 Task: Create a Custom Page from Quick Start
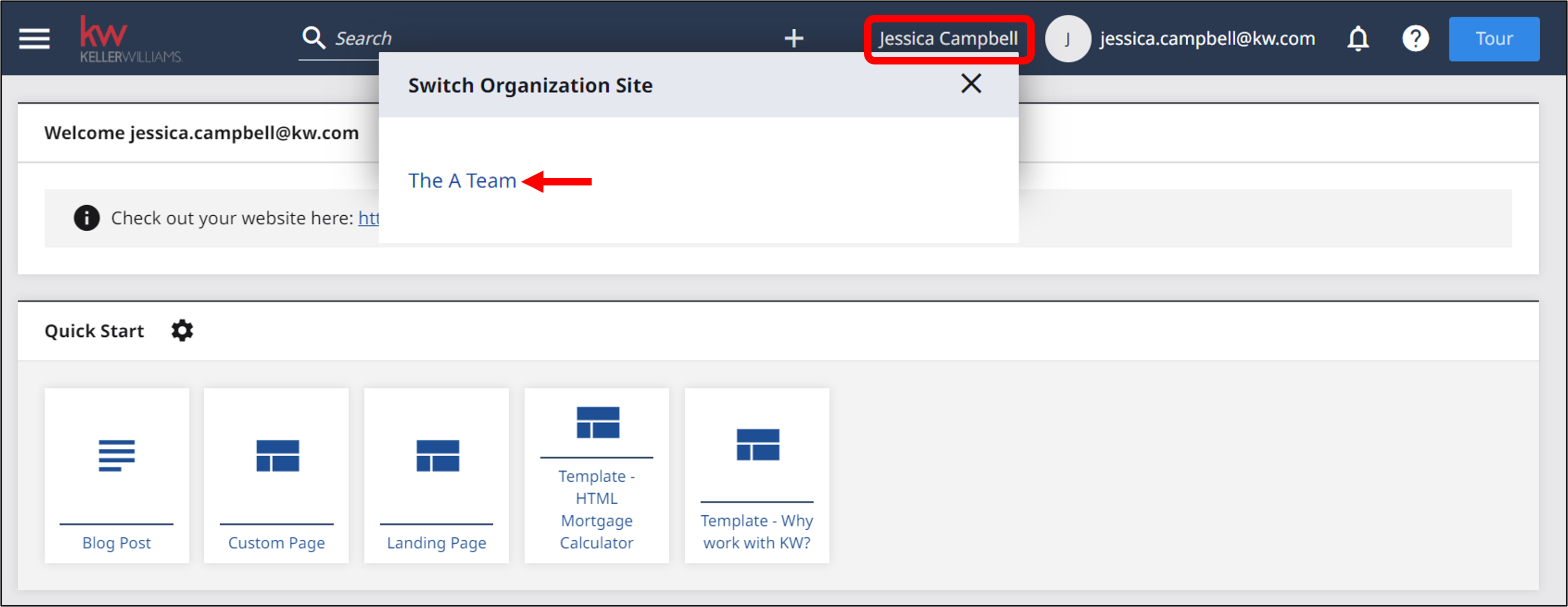pyautogui.click(x=276, y=475)
